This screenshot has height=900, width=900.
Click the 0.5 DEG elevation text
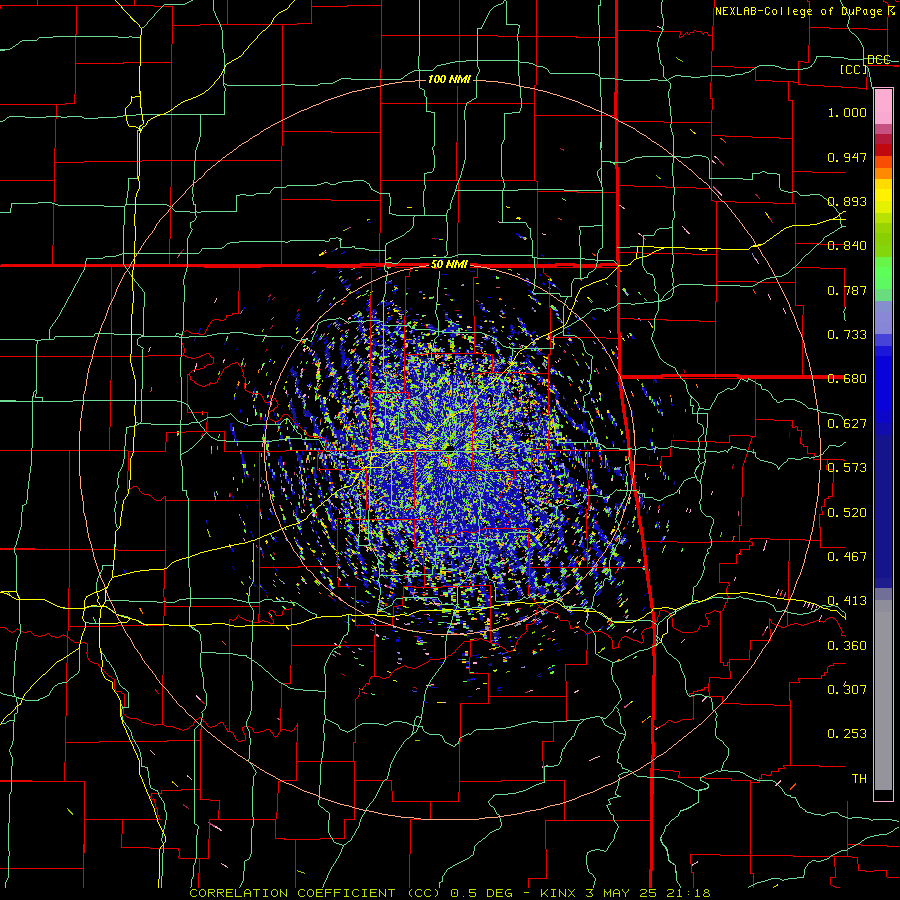484,893
